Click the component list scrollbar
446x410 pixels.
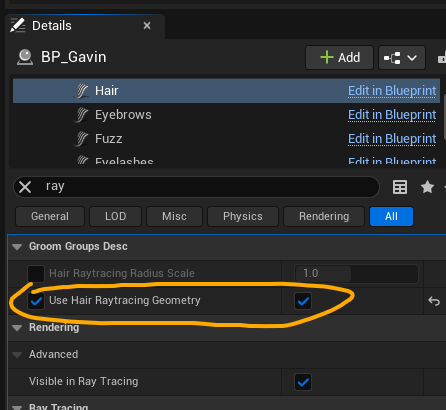click(x=444, y=117)
